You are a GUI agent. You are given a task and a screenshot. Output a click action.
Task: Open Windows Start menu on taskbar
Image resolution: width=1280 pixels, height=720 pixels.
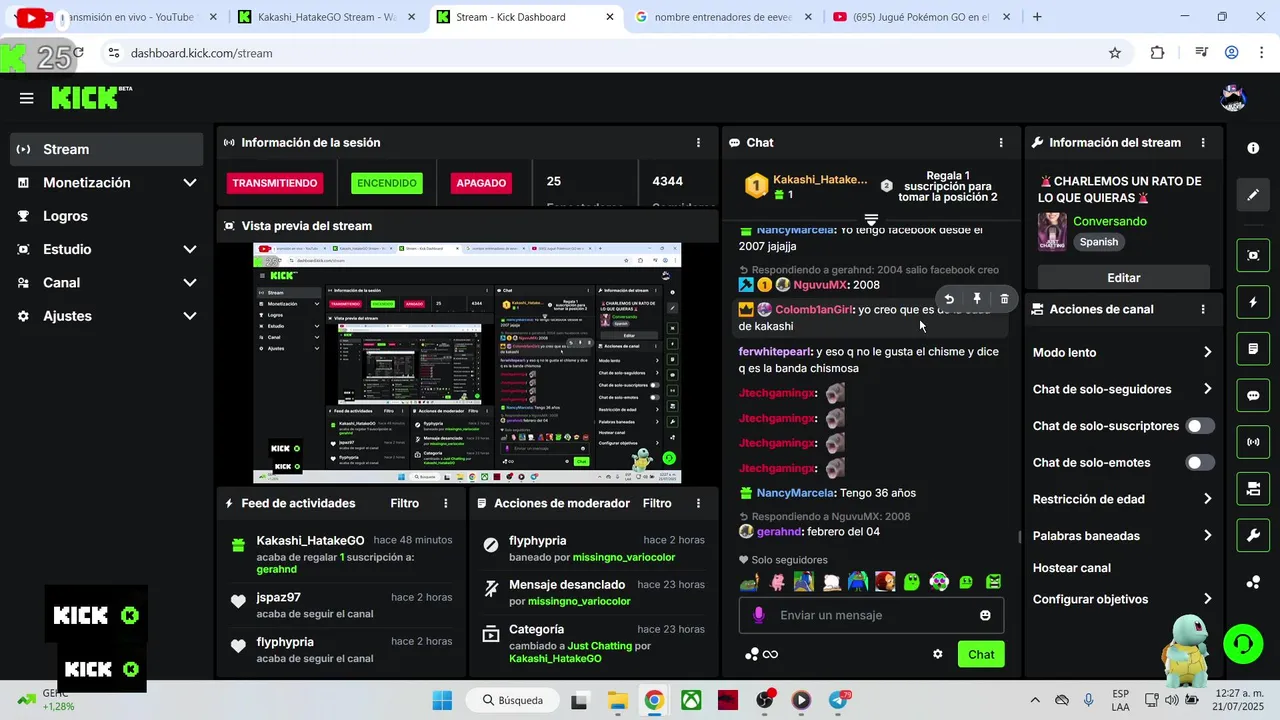click(442, 700)
